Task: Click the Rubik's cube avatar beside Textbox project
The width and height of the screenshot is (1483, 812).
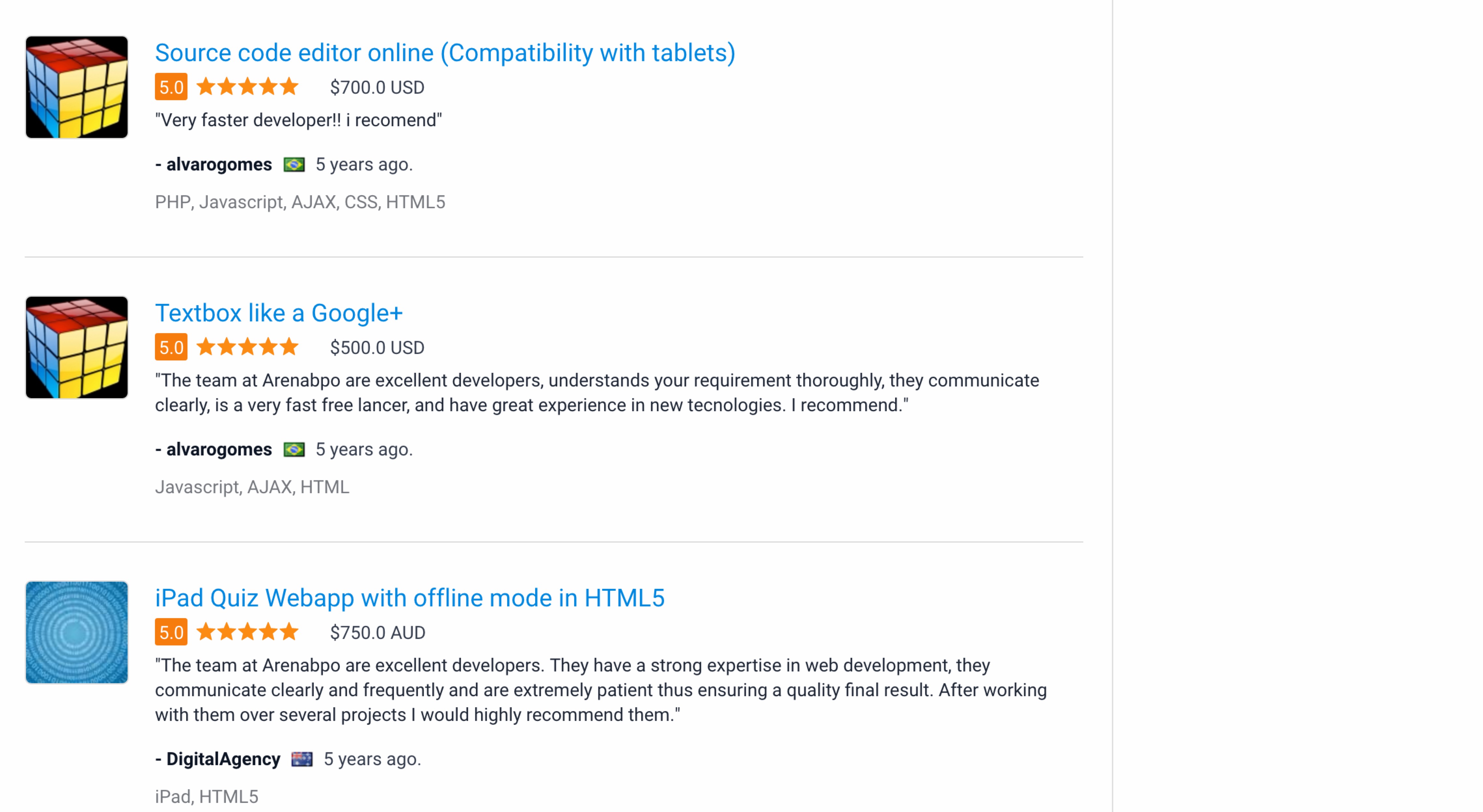Action: pyautogui.click(x=76, y=347)
